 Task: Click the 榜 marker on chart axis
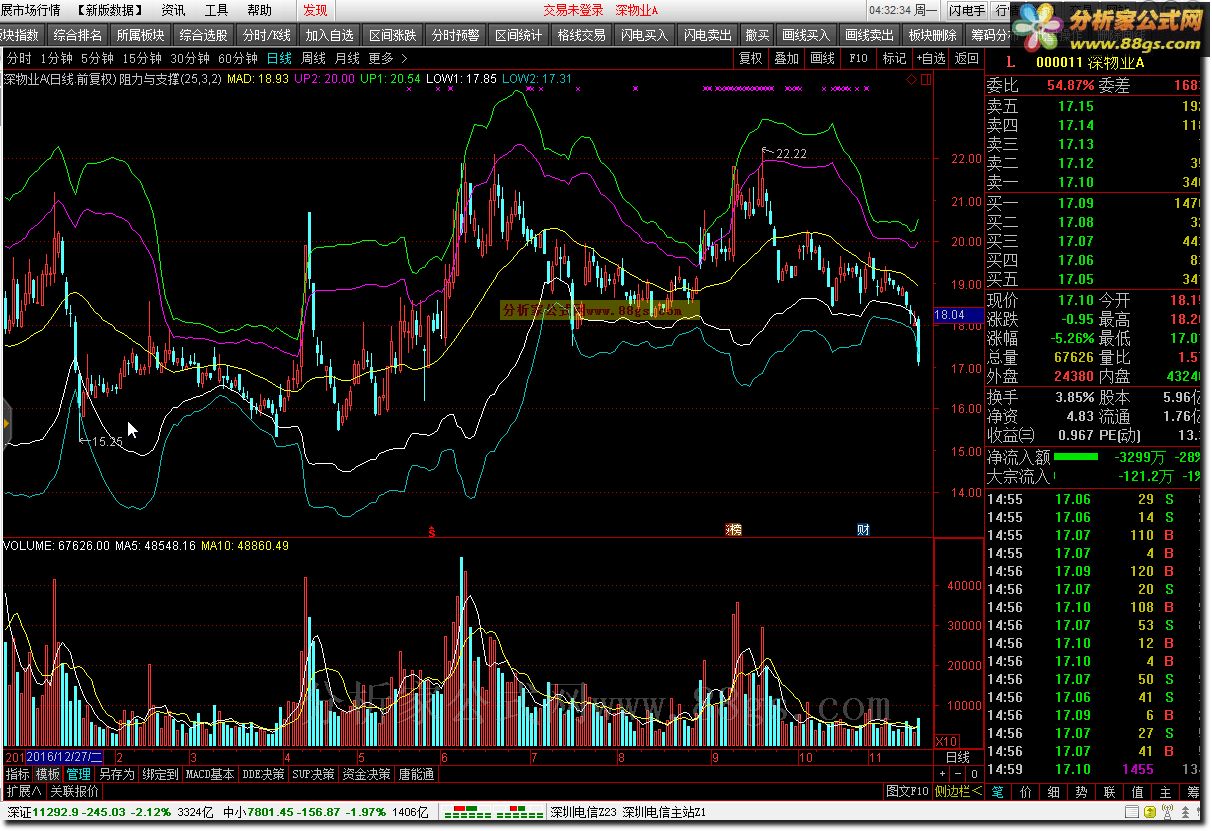734,530
